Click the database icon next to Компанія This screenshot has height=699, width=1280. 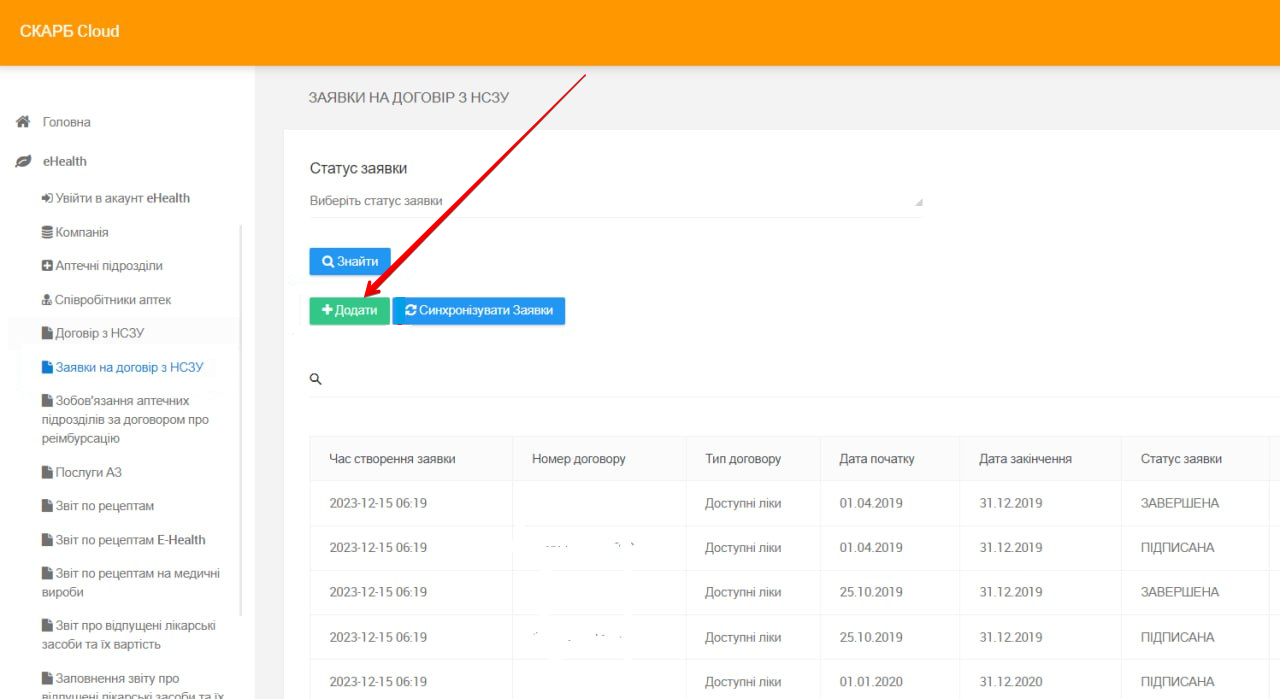(47, 232)
